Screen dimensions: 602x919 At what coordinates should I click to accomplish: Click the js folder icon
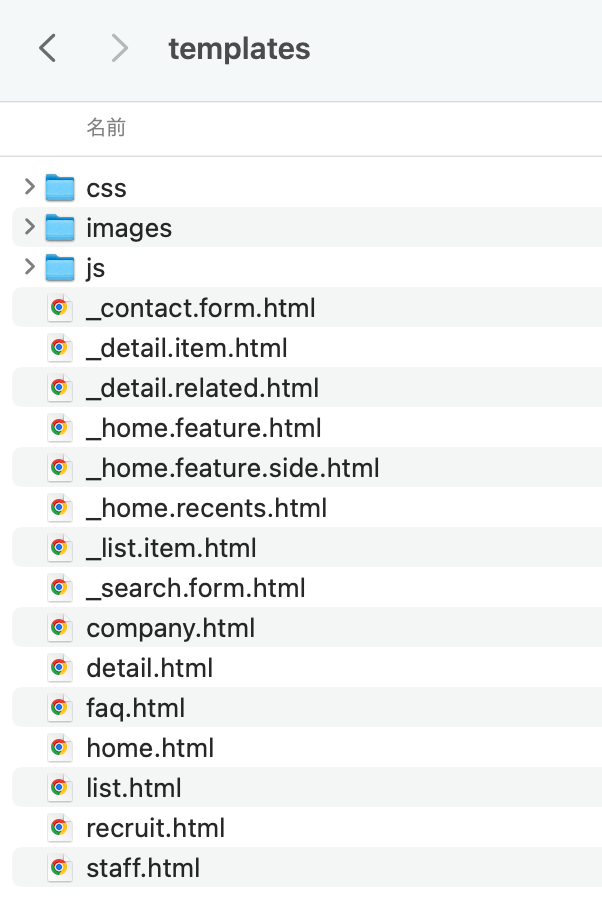click(x=60, y=268)
